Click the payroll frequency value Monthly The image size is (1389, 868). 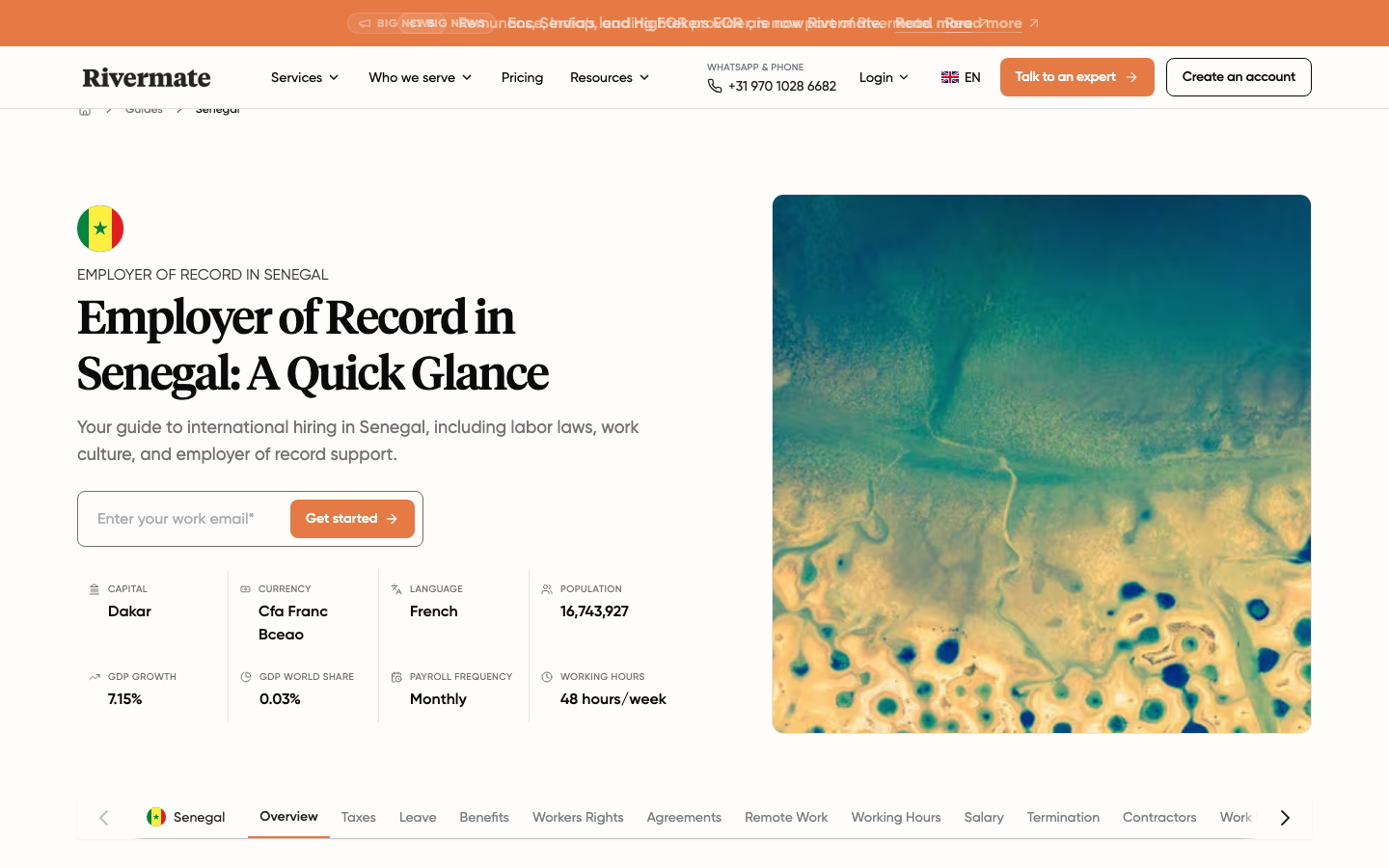point(438,699)
